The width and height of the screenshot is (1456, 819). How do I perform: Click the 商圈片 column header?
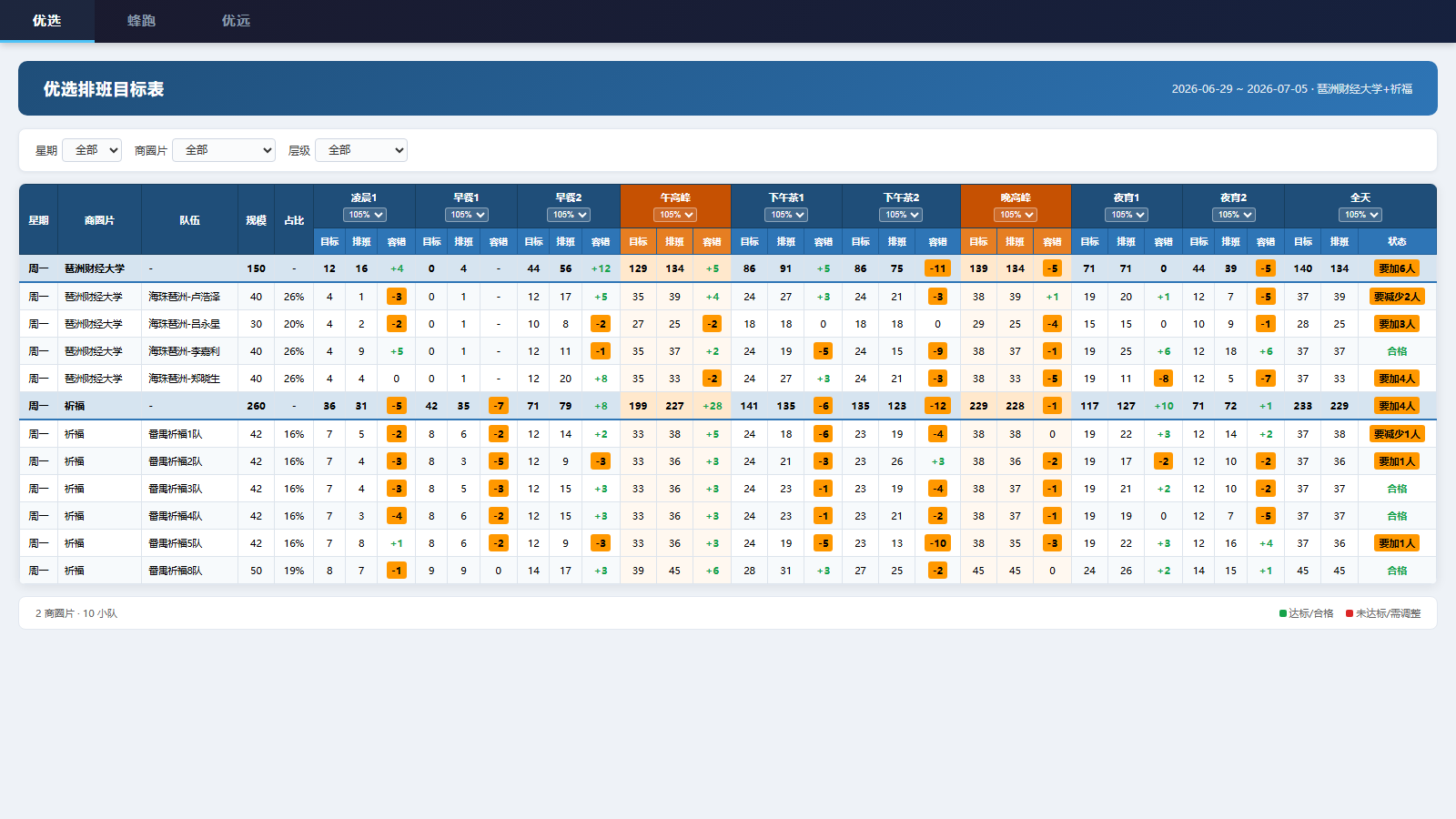pyautogui.click(x=99, y=220)
